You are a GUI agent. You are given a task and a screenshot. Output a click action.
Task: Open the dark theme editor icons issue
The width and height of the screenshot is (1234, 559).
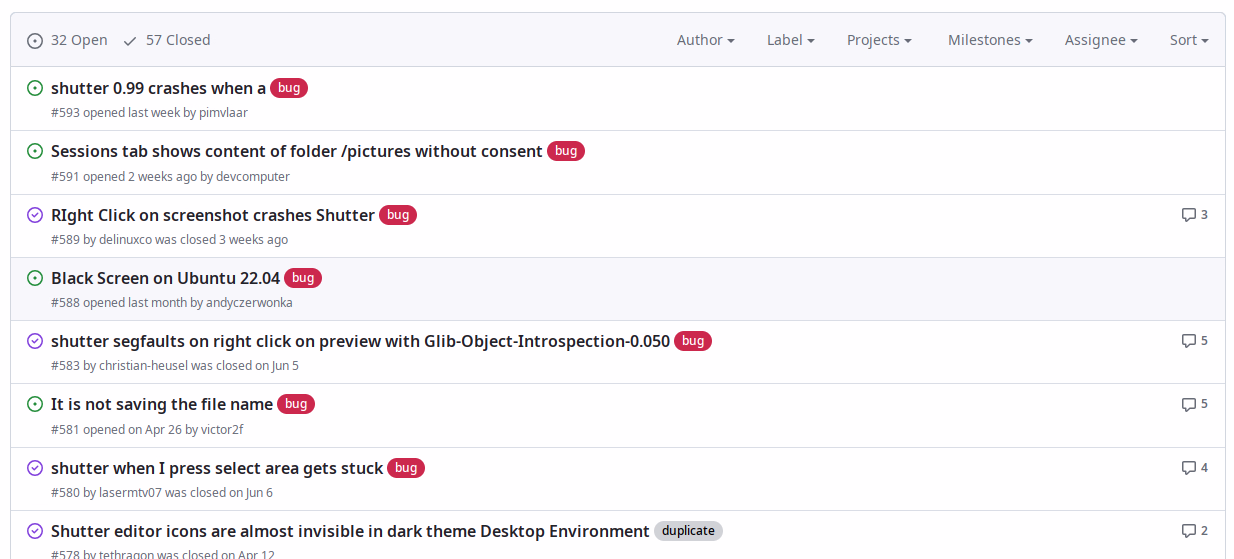coord(350,531)
